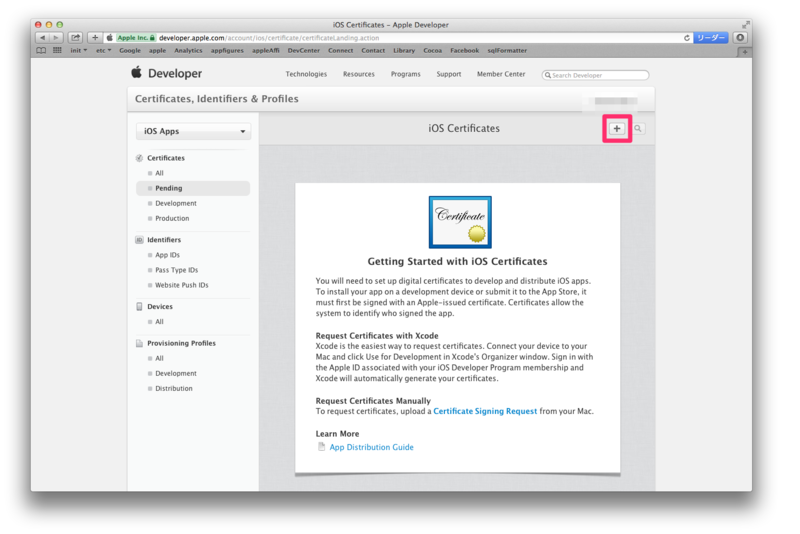Open the Technologies menu
The image size is (800, 534).
[x=306, y=74]
